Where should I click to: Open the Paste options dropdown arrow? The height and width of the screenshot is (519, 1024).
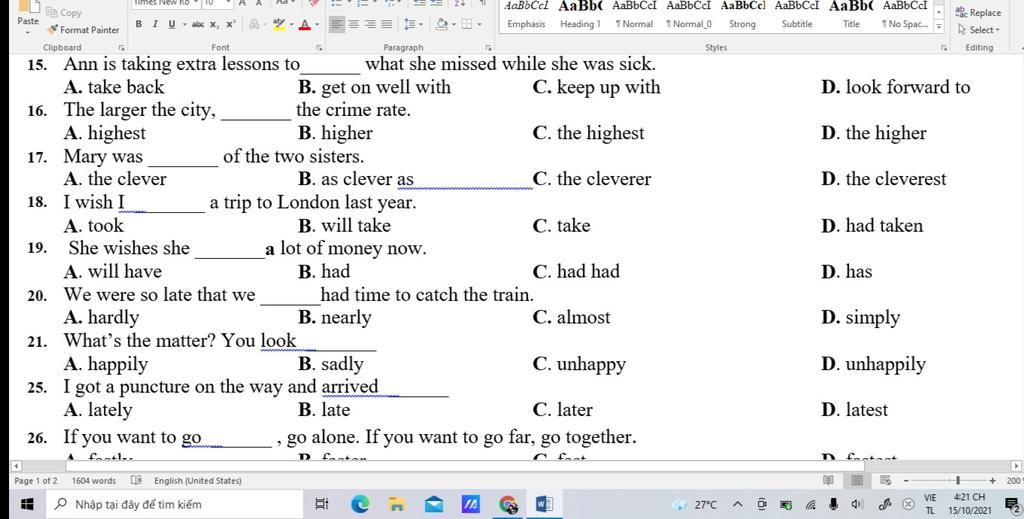pos(28,31)
